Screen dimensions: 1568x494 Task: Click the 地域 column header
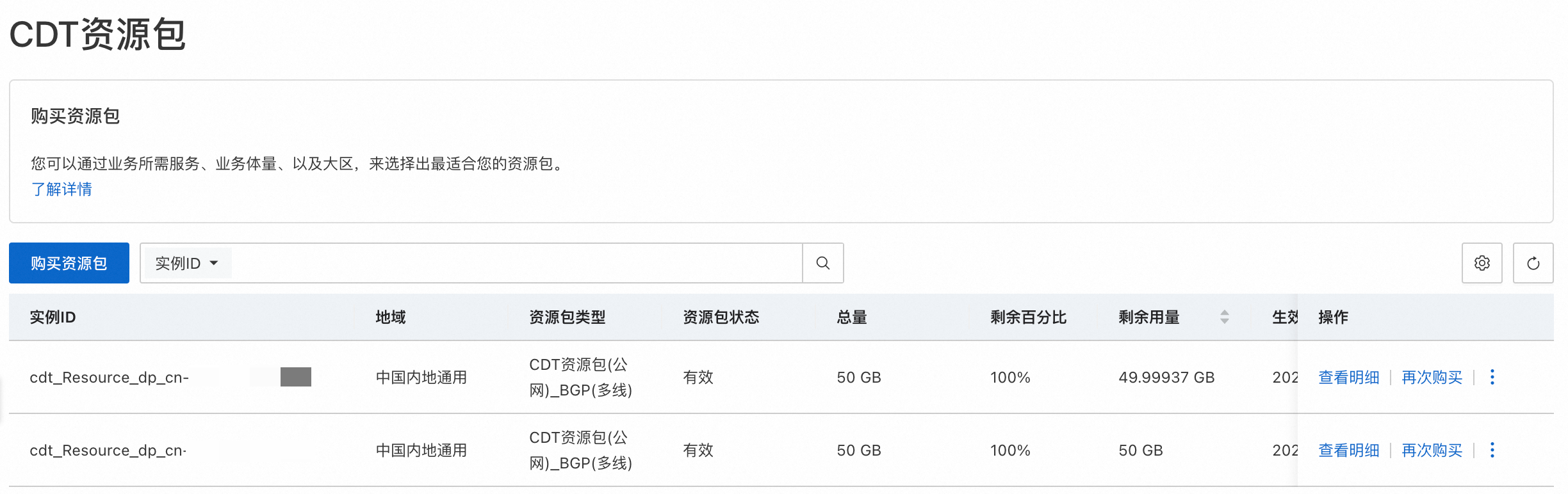(x=391, y=317)
